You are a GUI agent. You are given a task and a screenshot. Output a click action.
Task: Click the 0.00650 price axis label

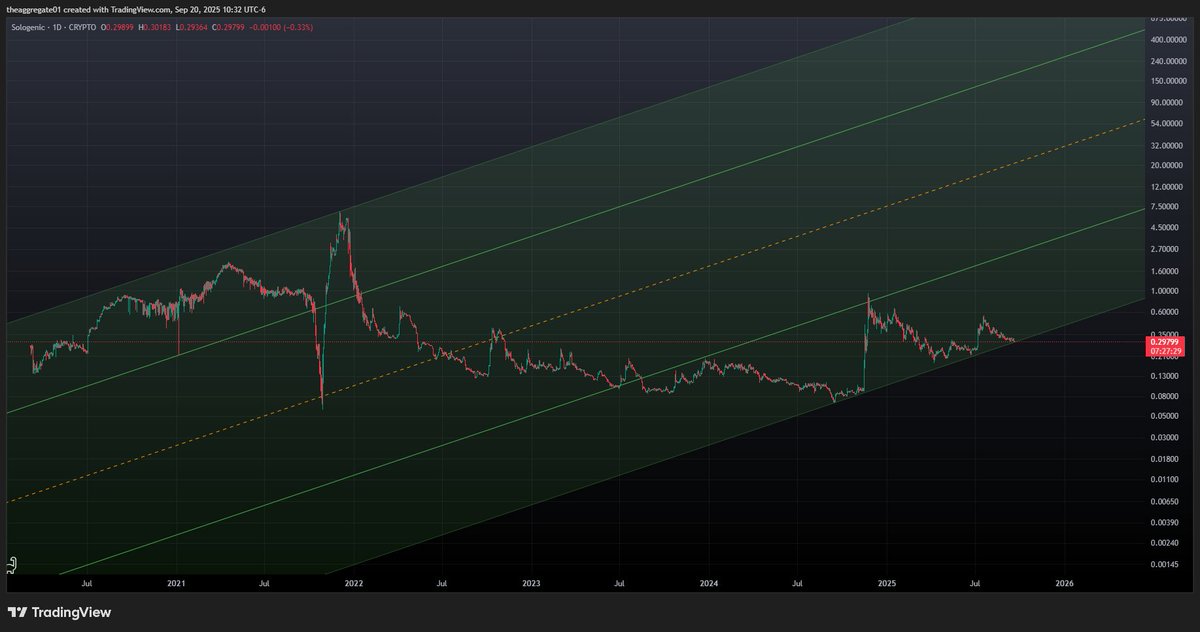[1167, 501]
